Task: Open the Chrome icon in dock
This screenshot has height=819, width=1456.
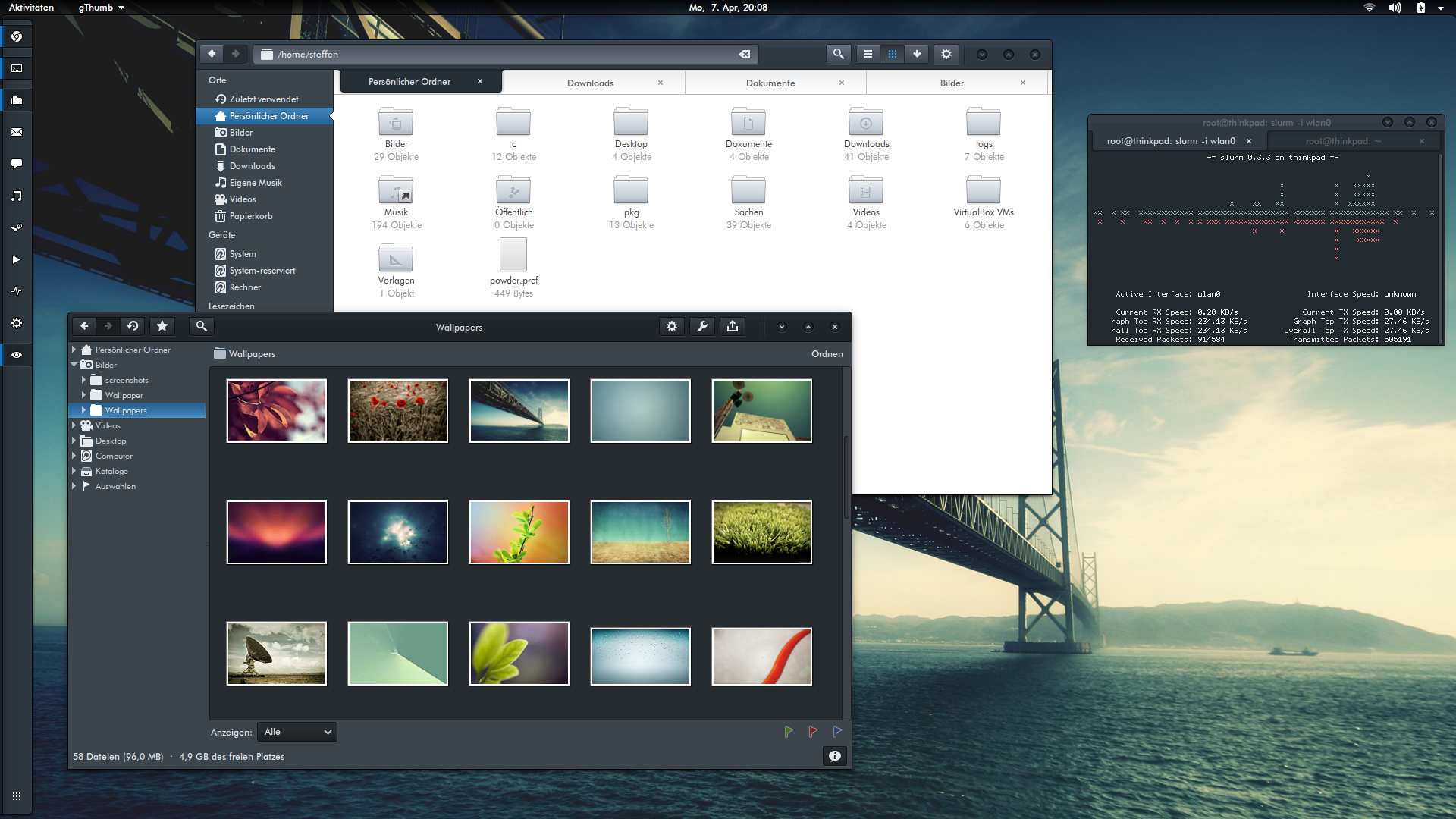Action: [x=16, y=36]
